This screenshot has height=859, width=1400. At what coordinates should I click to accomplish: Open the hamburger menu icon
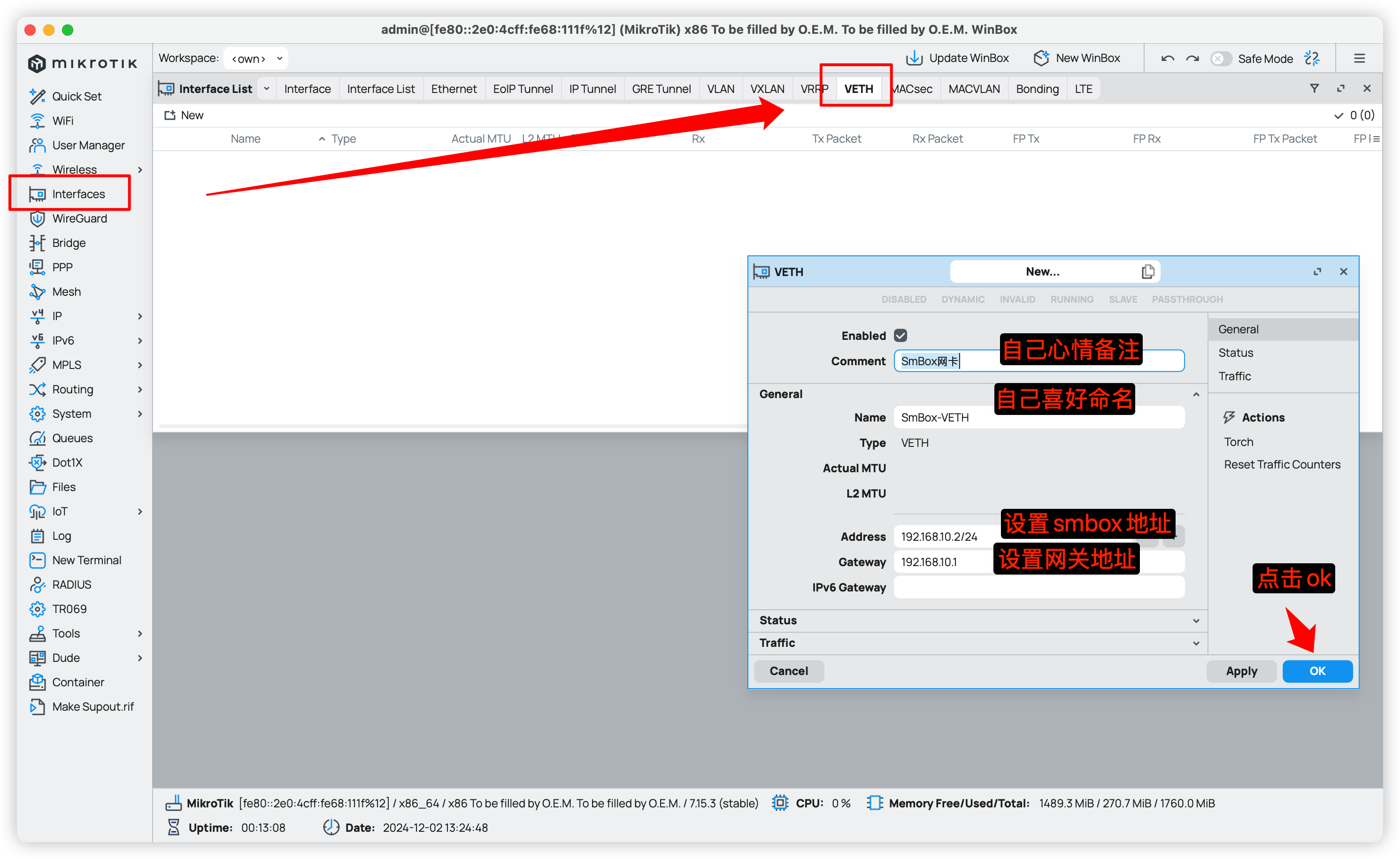(1360, 59)
